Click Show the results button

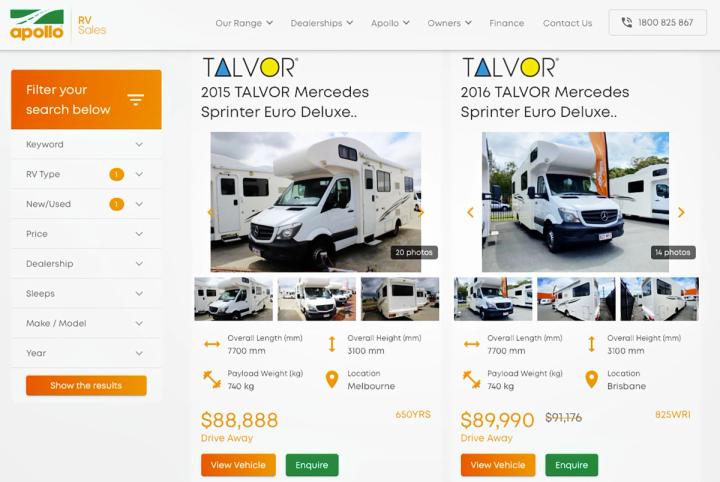point(86,386)
